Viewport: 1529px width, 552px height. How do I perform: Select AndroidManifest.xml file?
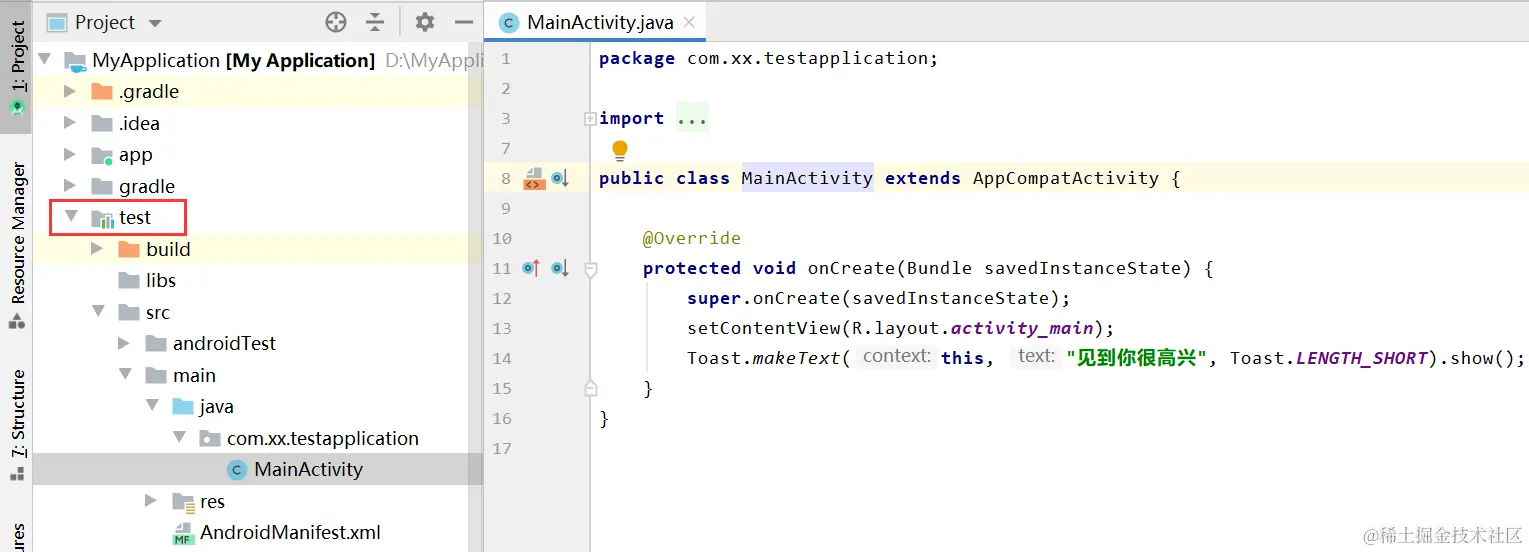pyautogui.click(x=290, y=532)
